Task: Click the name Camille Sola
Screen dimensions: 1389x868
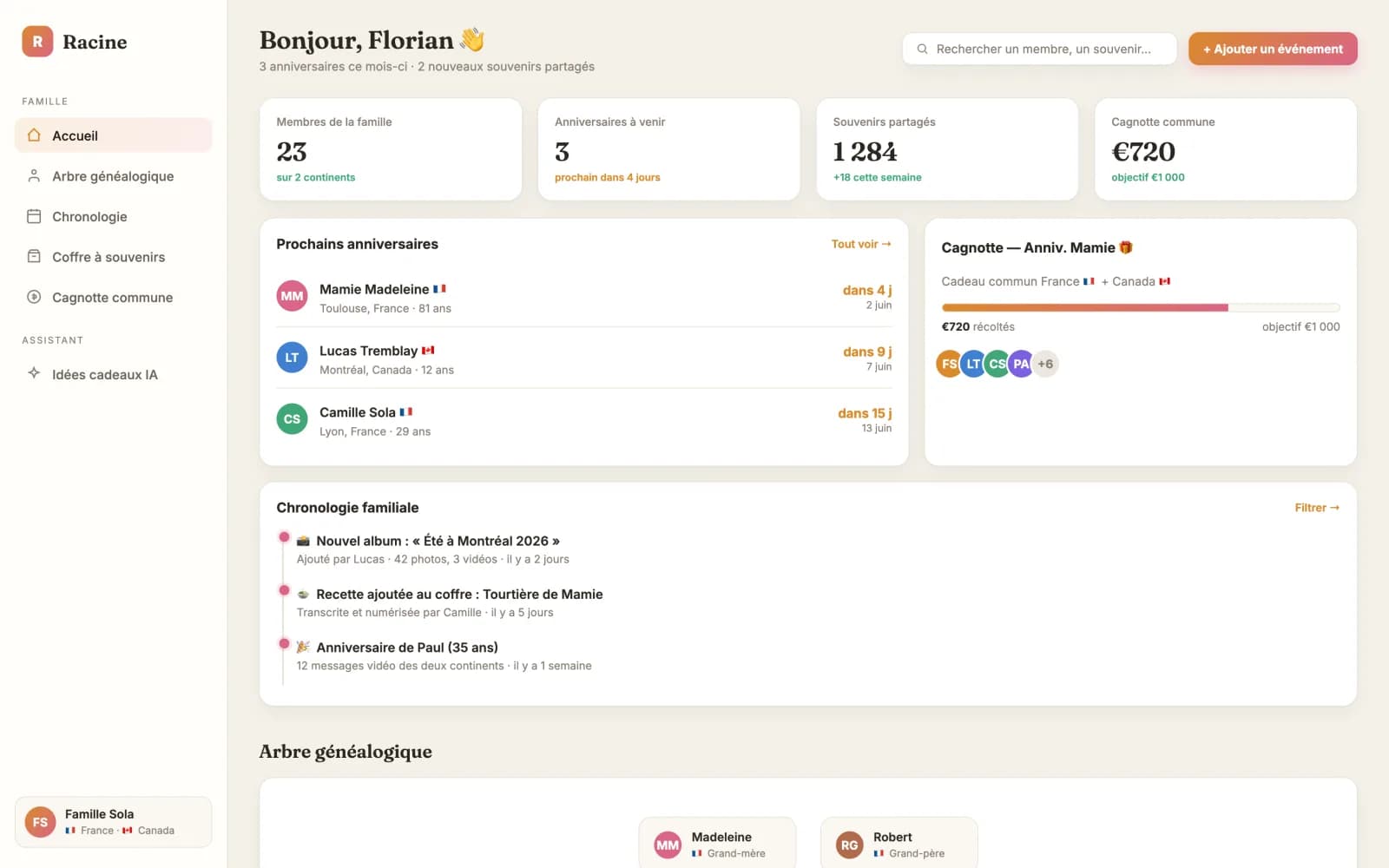Action: tap(358, 412)
